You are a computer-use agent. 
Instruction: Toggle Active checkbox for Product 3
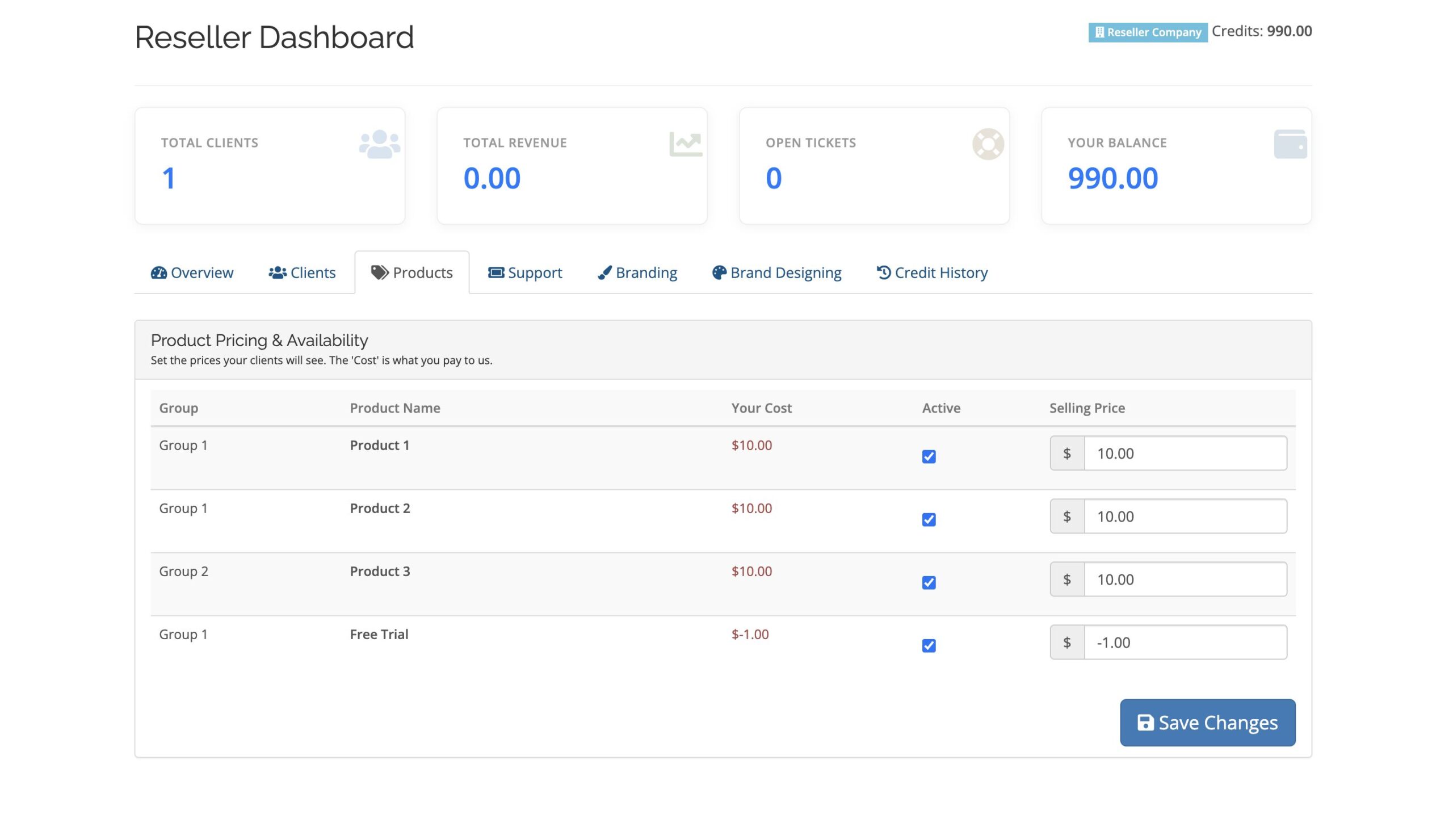tap(929, 582)
